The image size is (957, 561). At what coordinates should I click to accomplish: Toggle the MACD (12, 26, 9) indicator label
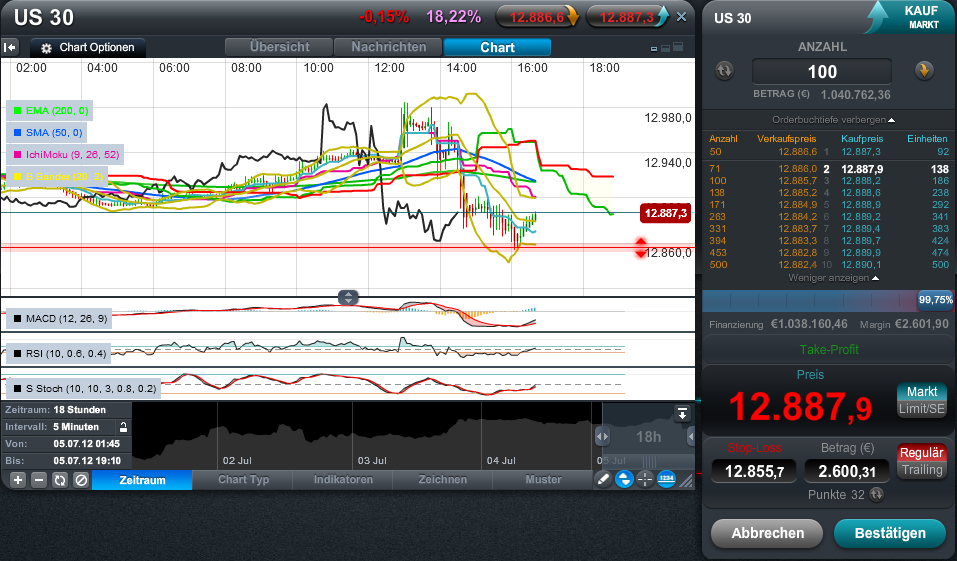click(x=60, y=319)
